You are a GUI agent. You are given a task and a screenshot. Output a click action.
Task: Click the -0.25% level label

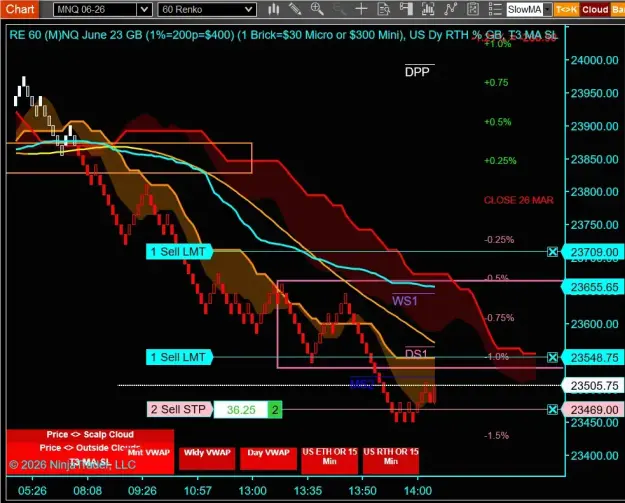click(x=499, y=240)
